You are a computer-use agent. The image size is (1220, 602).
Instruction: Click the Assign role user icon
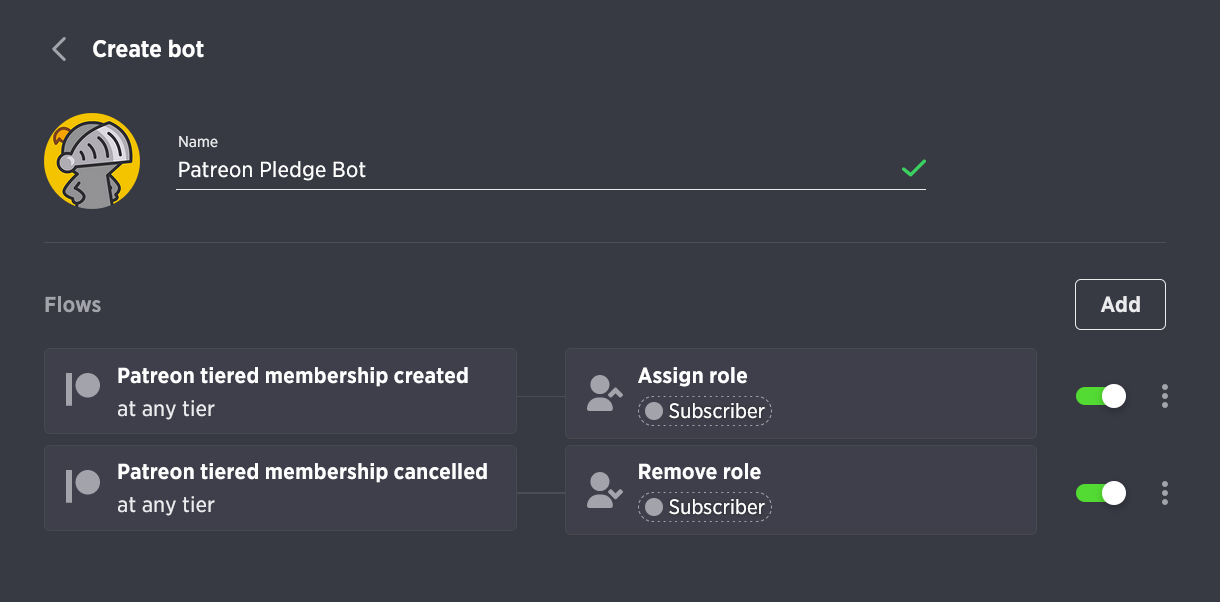pos(605,393)
